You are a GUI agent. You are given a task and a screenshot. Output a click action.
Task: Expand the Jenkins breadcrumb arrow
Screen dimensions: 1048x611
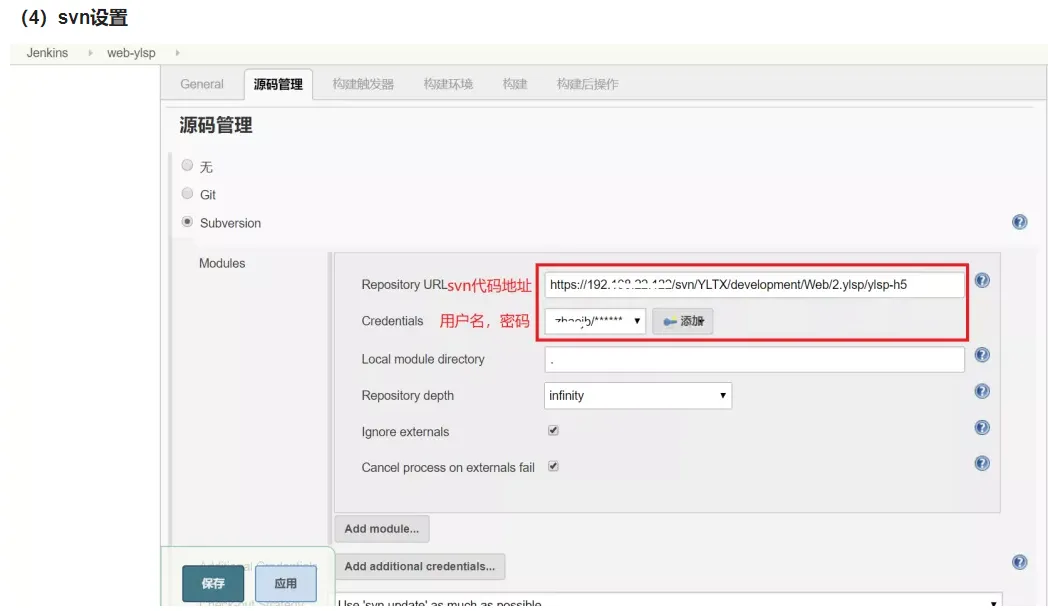[90, 53]
